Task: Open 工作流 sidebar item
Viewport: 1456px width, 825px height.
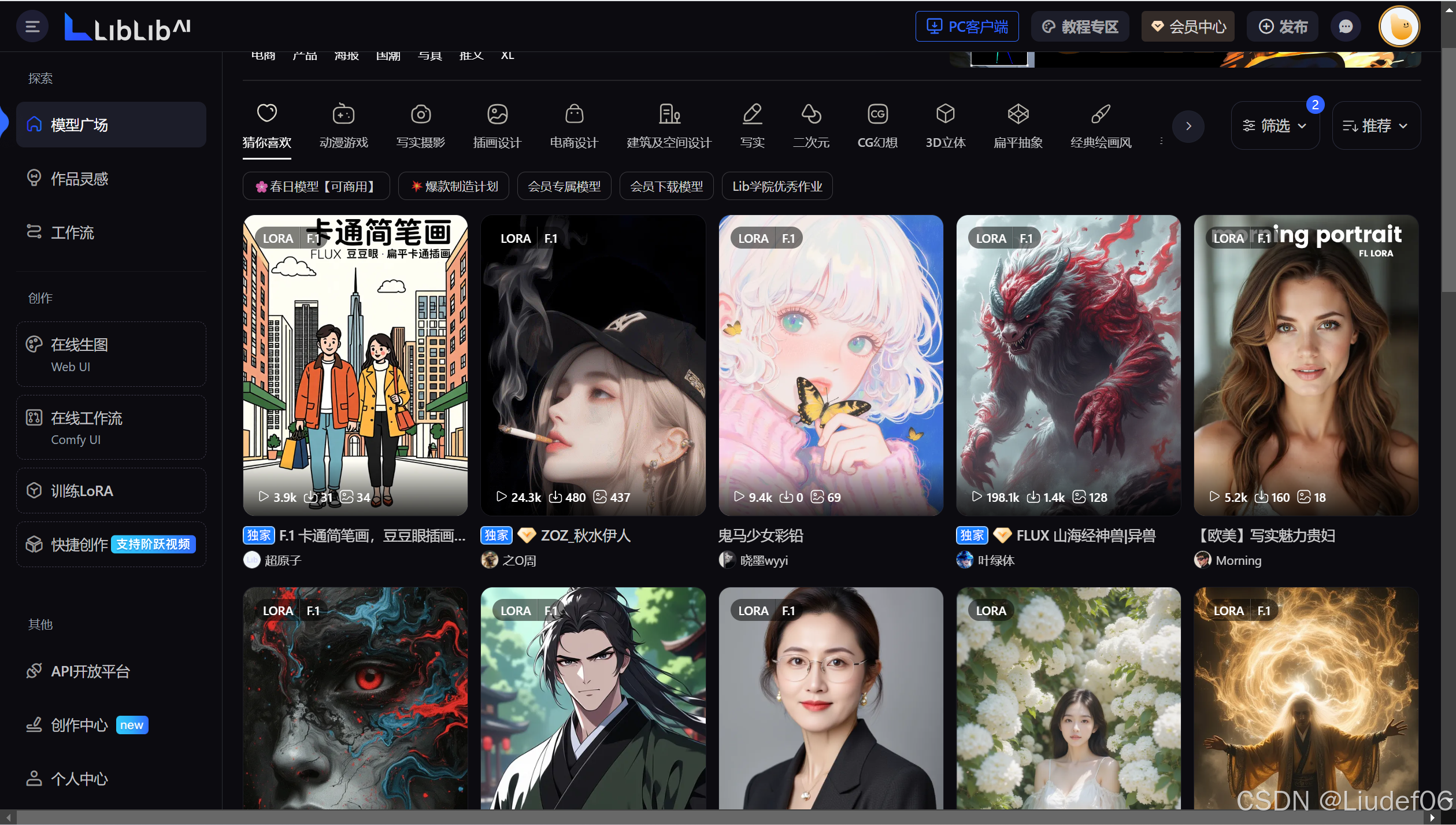Action: [72, 232]
